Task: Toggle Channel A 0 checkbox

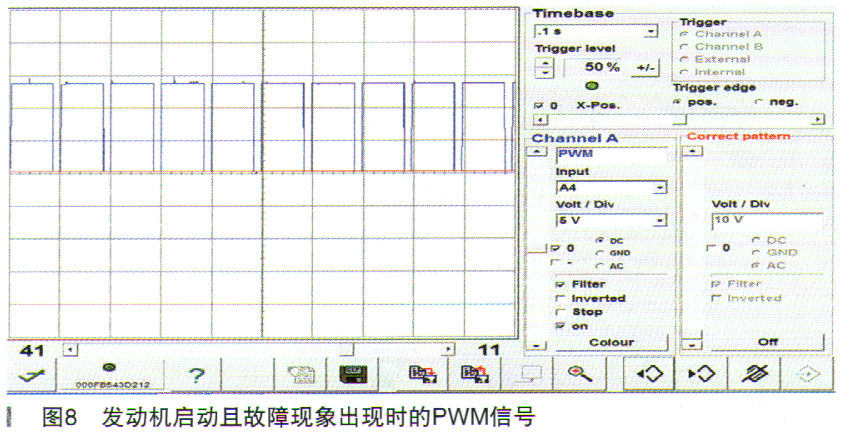Action: pyautogui.click(x=556, y=249)
